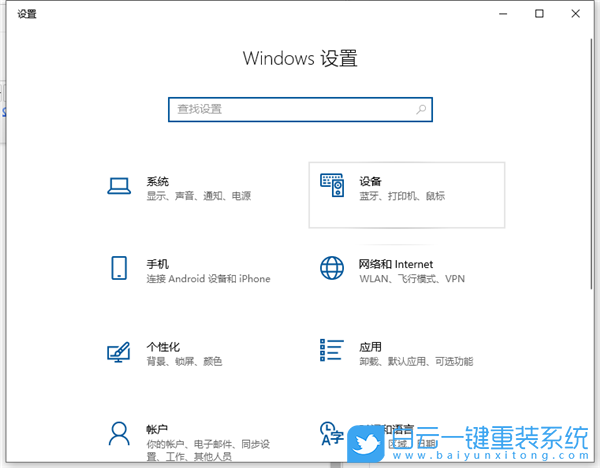
Task: Open the 应用 settings title
Action: pos(370,347)
